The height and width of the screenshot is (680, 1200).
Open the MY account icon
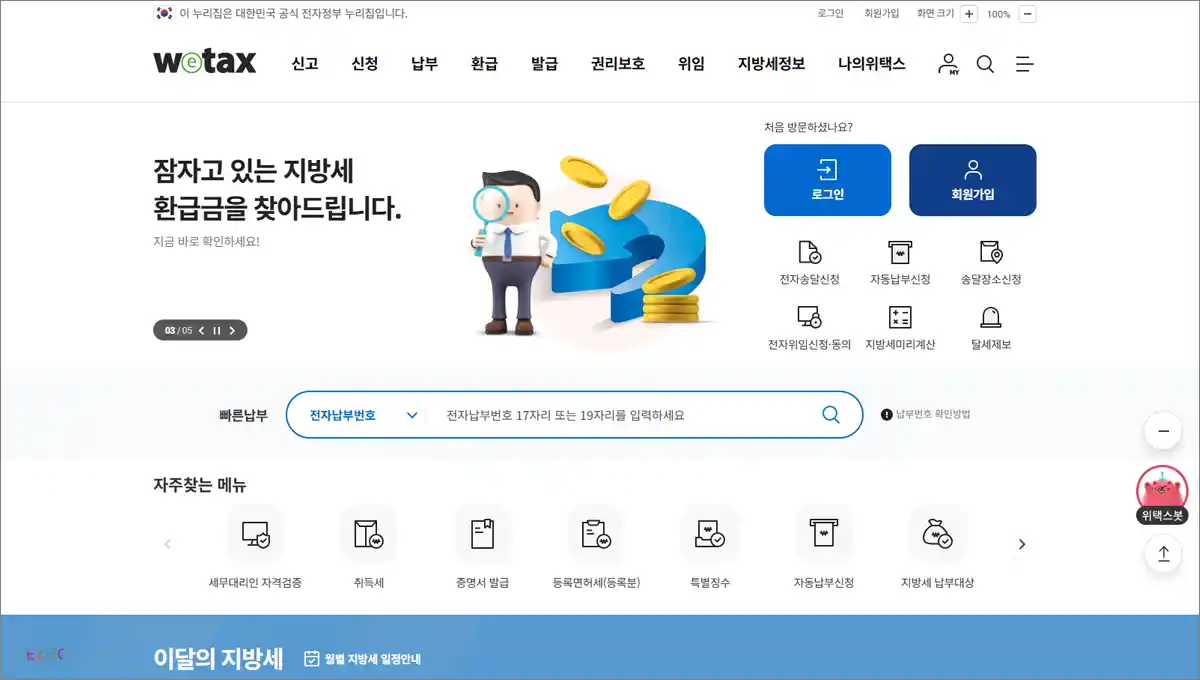(946, 63)
